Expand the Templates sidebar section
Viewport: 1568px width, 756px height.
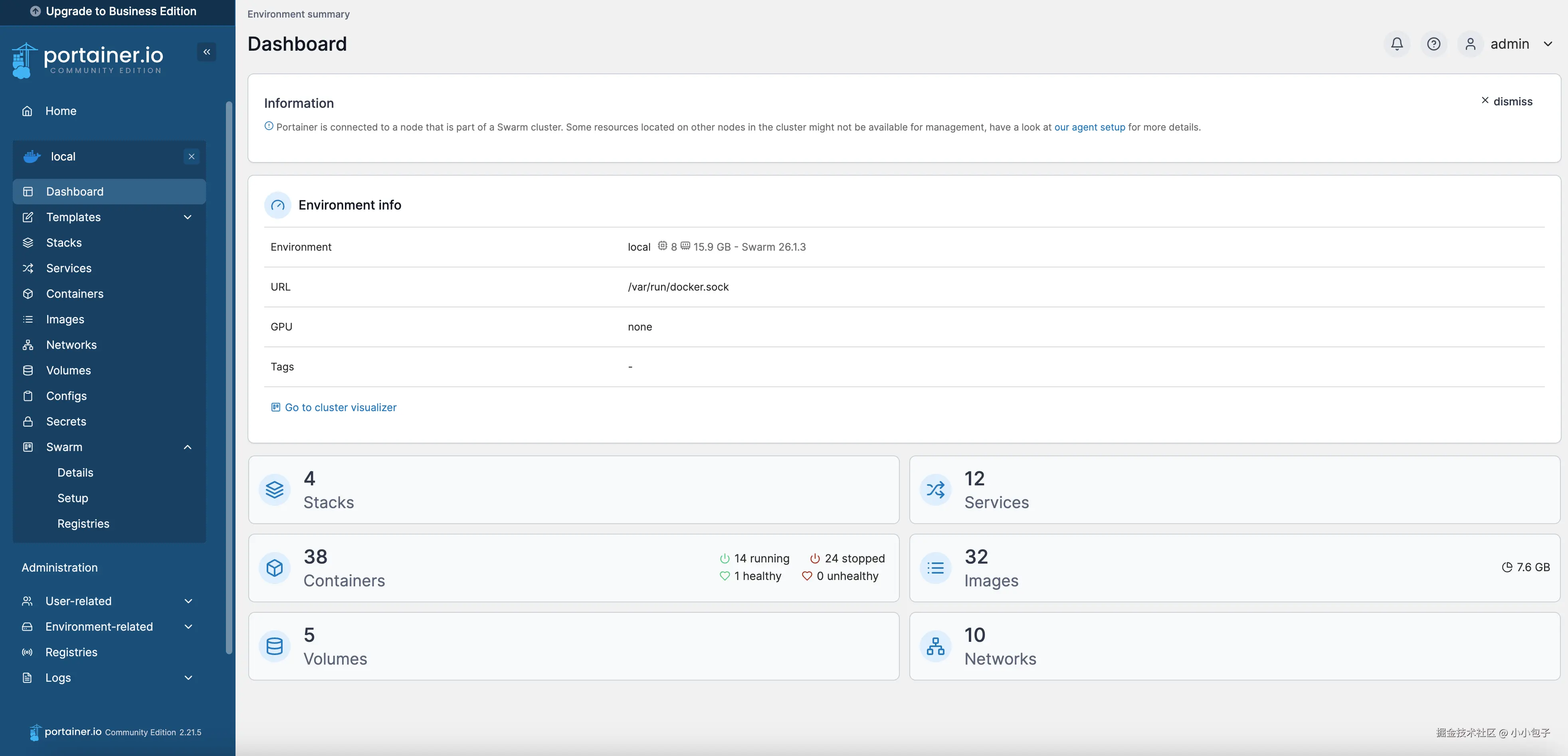click(x=188, y=217)
